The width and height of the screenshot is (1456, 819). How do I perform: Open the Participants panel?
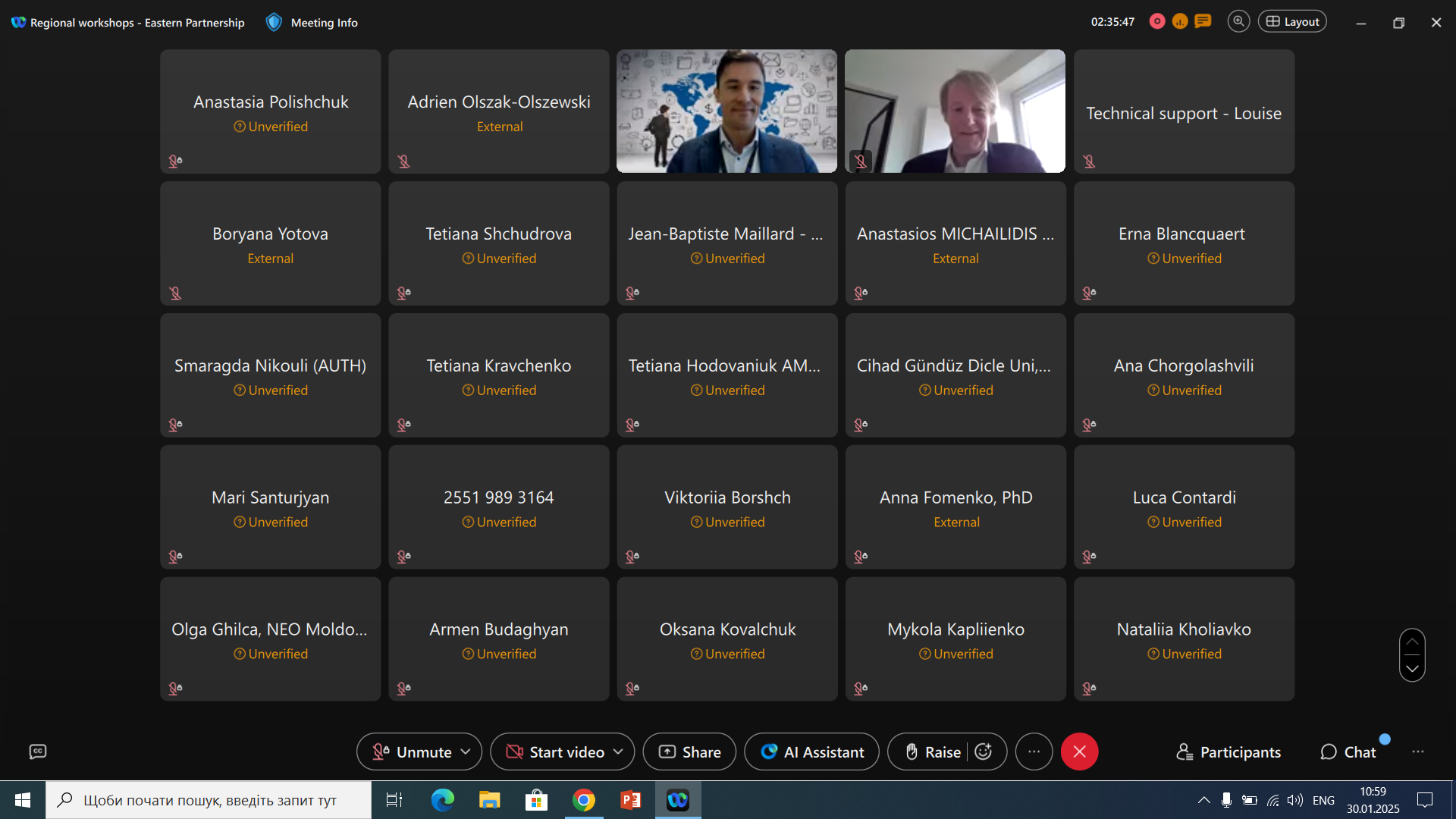[1228, 752]
